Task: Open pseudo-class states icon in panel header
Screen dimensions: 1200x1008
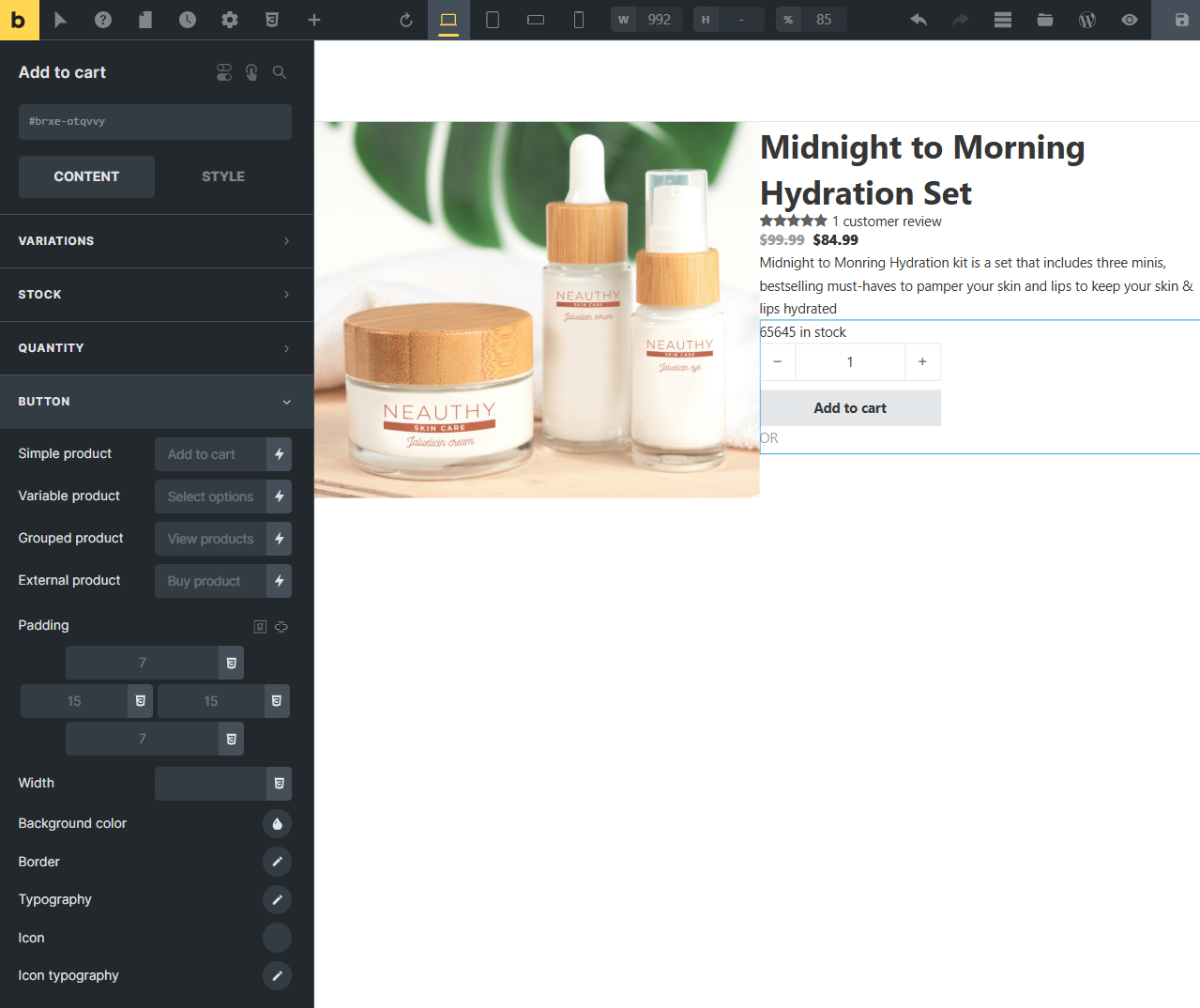Action: coord(251,72)
